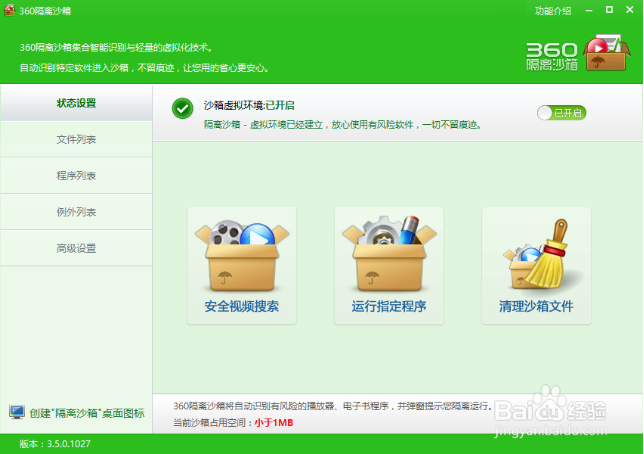Image resolution: width=644 pixels, height=454 pixels.
Task: Minimize the 360隔离沙箱 window
Action: [x=589, y=10]
